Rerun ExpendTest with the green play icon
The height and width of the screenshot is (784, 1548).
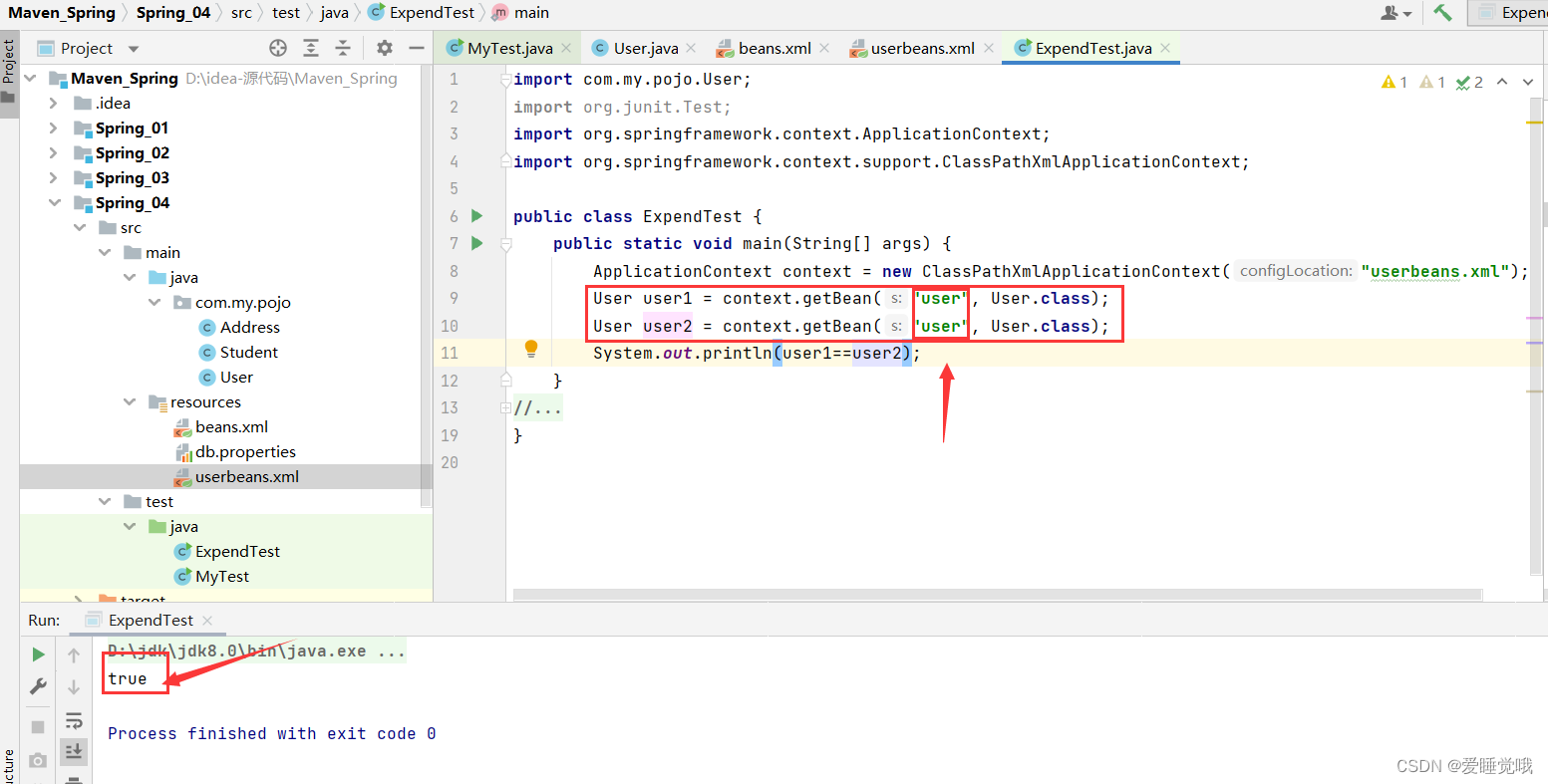(x=38, y=654)
